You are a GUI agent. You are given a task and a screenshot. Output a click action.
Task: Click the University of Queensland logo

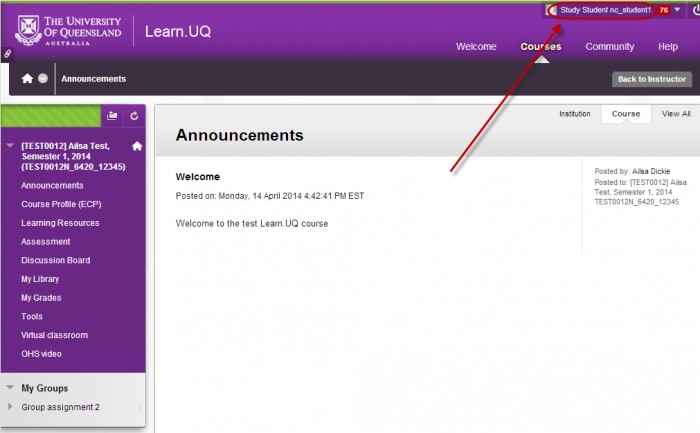click(x=68, y=31)
